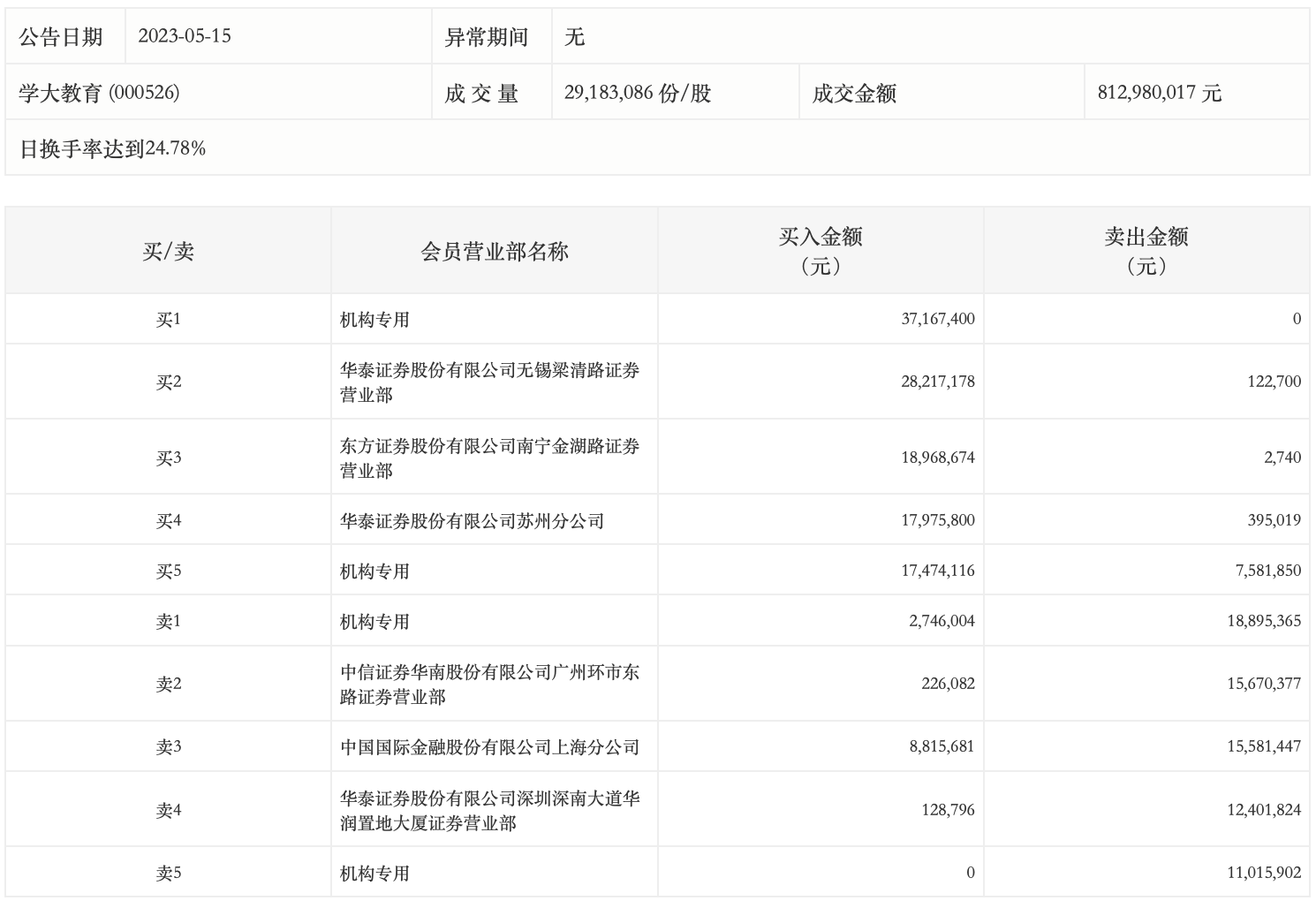
Task: Select the 卖2 row label
Action: 169,685
